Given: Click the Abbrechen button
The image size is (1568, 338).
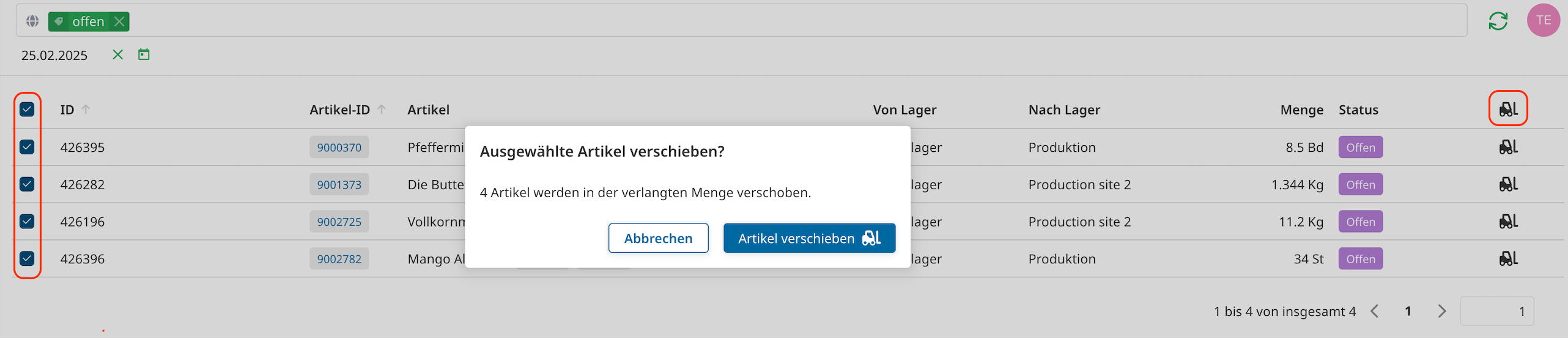Looking at the screenshot, I should pos(658,238).
